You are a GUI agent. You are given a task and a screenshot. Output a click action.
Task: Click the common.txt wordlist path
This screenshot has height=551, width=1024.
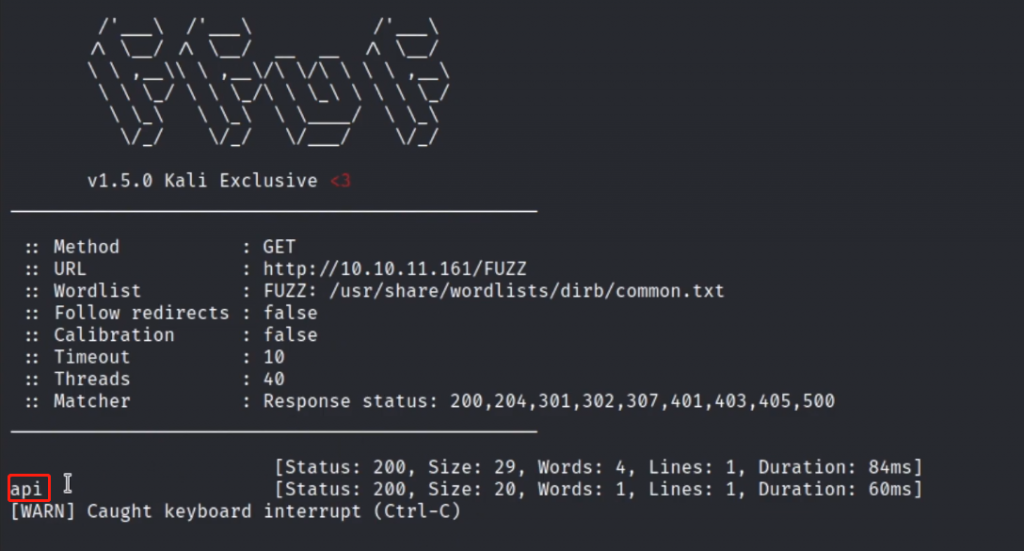[x=493, y=291]
